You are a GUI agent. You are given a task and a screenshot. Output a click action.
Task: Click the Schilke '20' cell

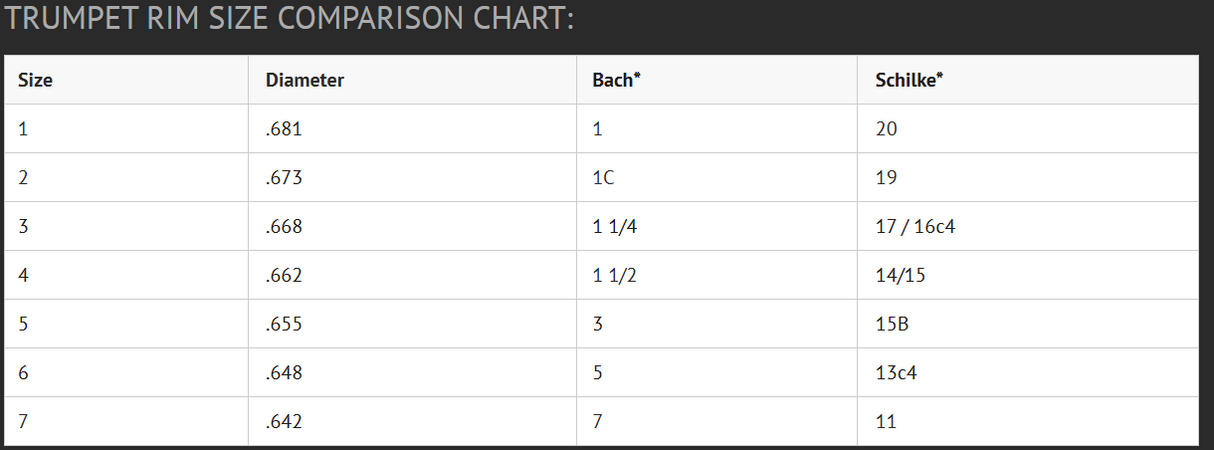(x=886, y=129)
